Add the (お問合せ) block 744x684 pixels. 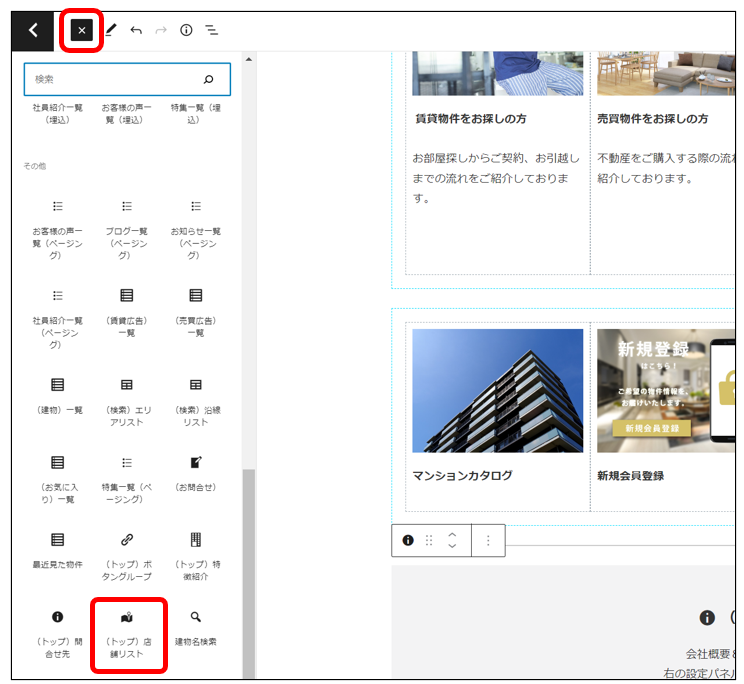click(195, 472)
